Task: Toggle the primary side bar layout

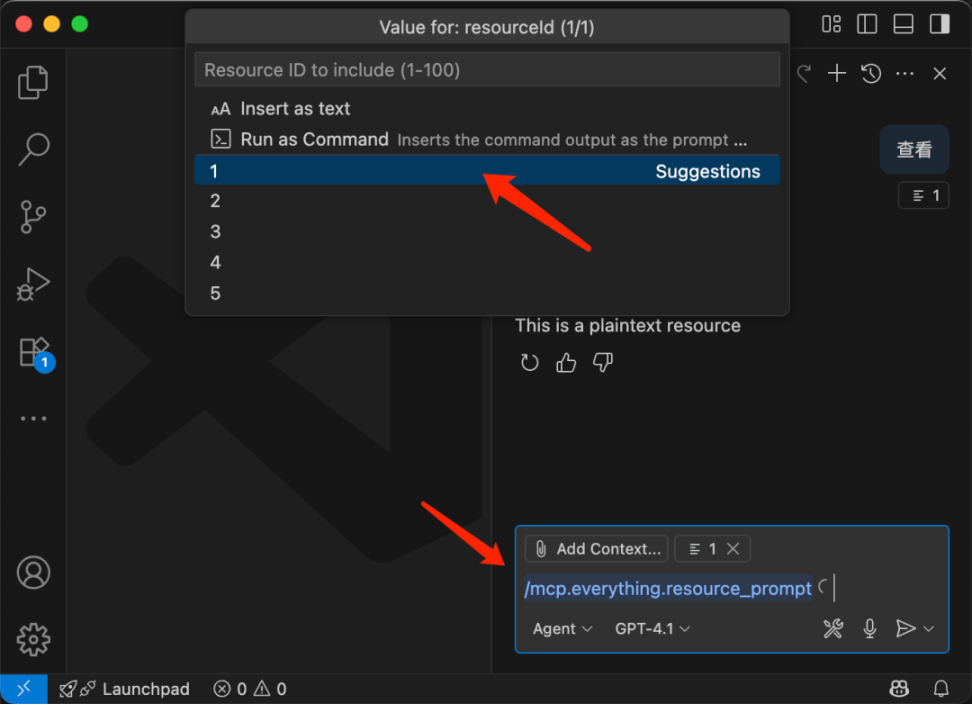Action: pos(867,24)
